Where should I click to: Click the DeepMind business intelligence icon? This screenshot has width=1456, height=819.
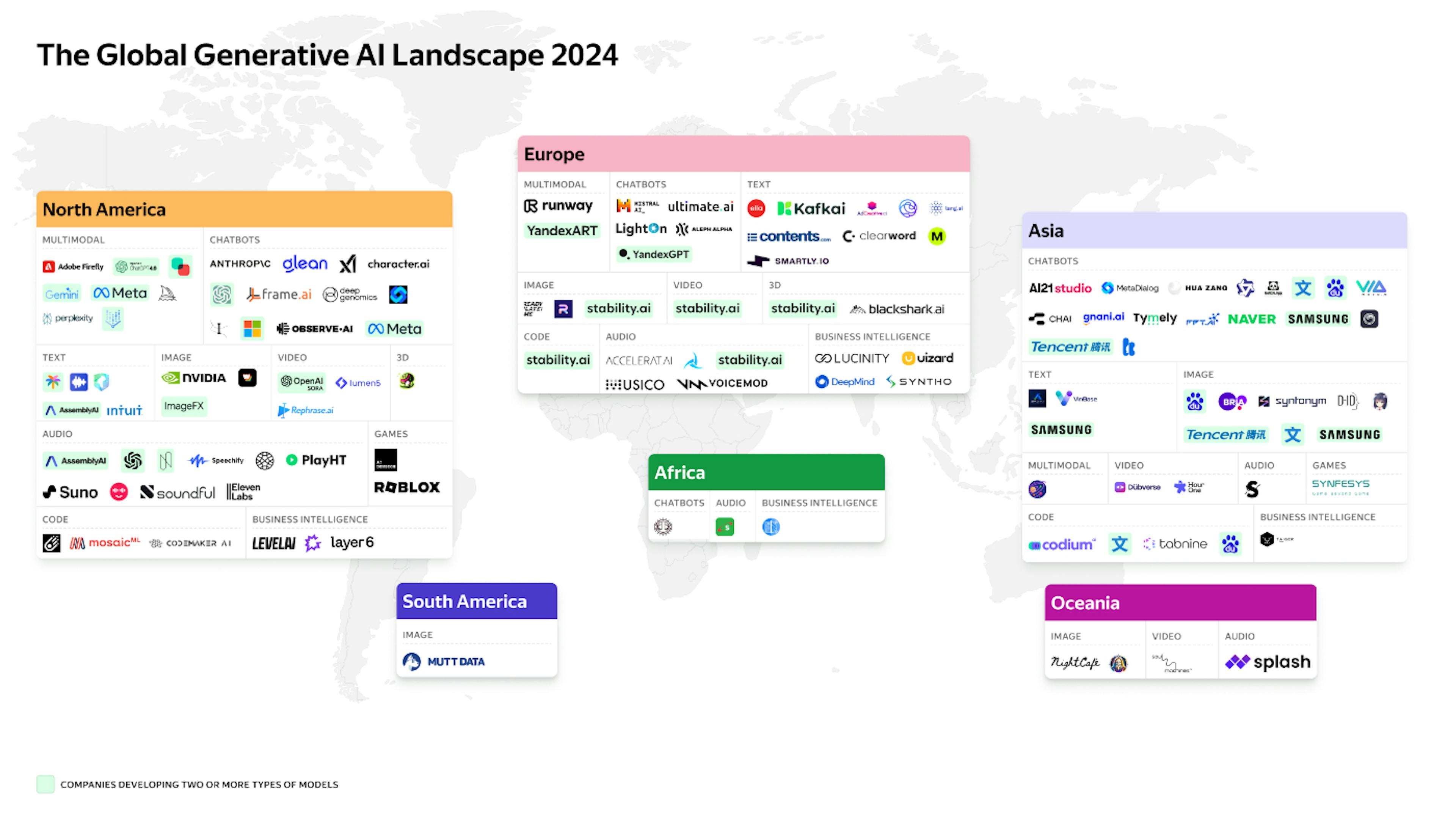click(x=844, y=382)
